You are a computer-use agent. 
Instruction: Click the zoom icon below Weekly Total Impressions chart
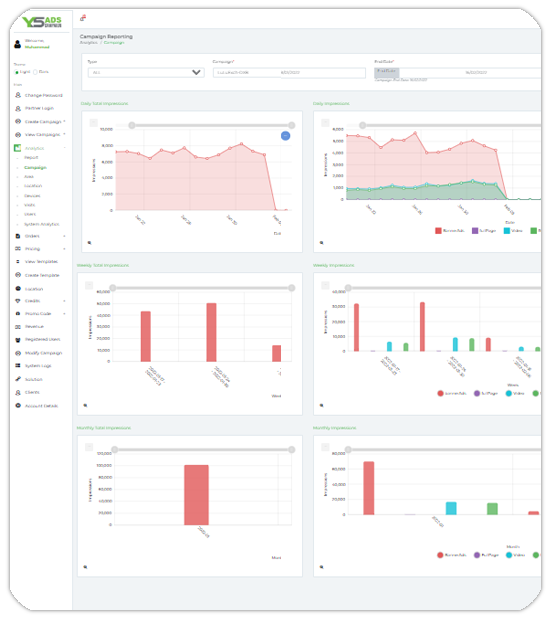coord(85,405)
